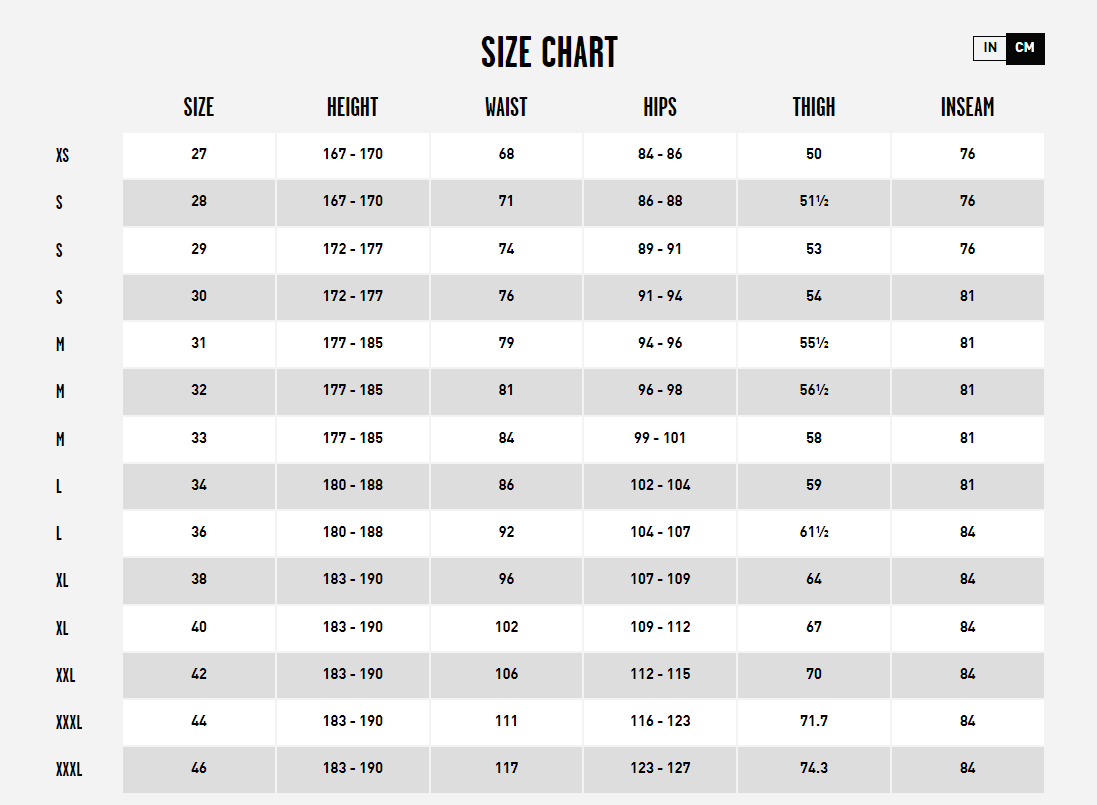This screenshot has height=805, width=1097.
Task: Select the XXL row label
Action: (65, 676)
